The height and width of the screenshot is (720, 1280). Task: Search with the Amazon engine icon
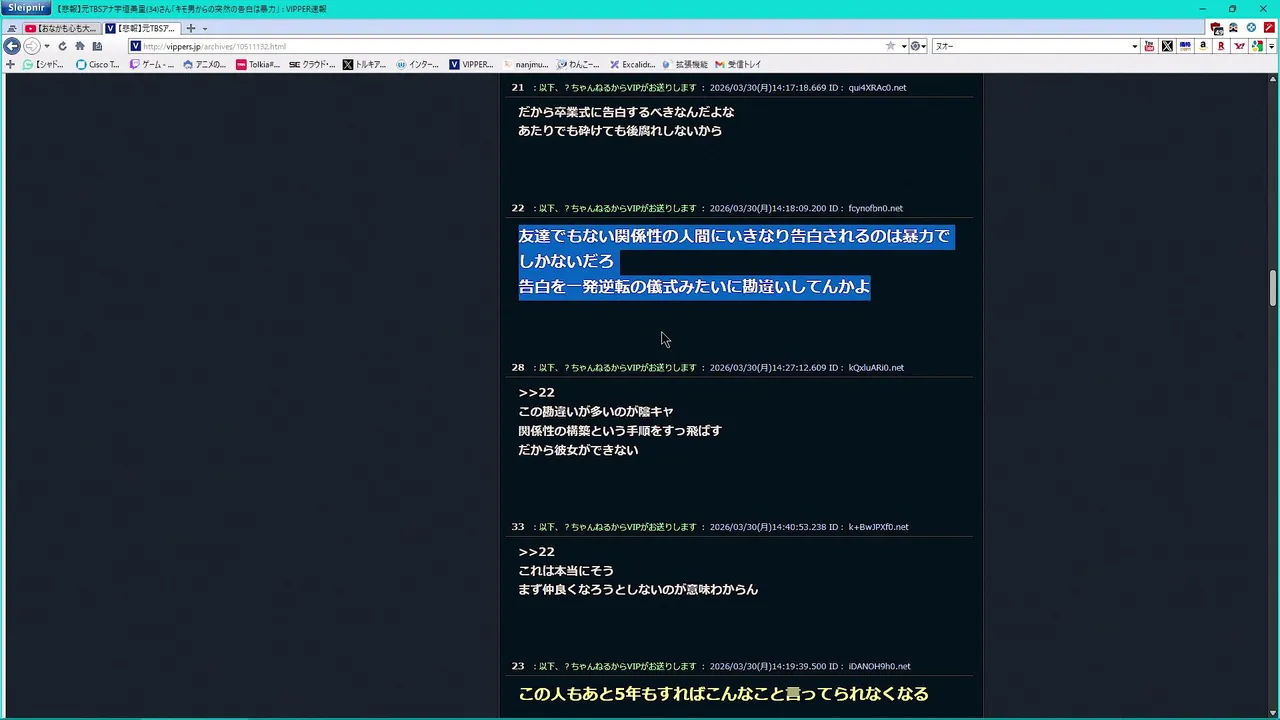tap(1203, 46)
